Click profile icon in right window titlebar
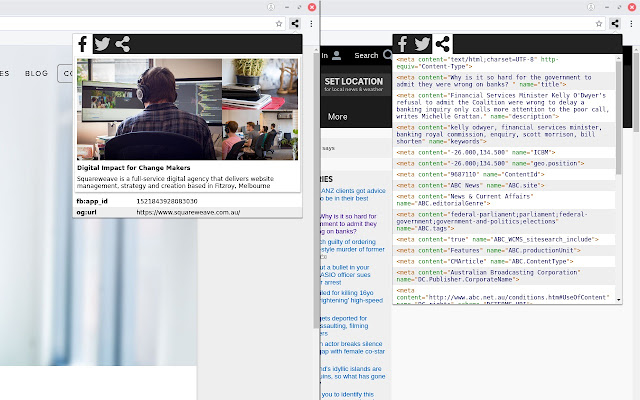The image size is (640, 400). 591,7
